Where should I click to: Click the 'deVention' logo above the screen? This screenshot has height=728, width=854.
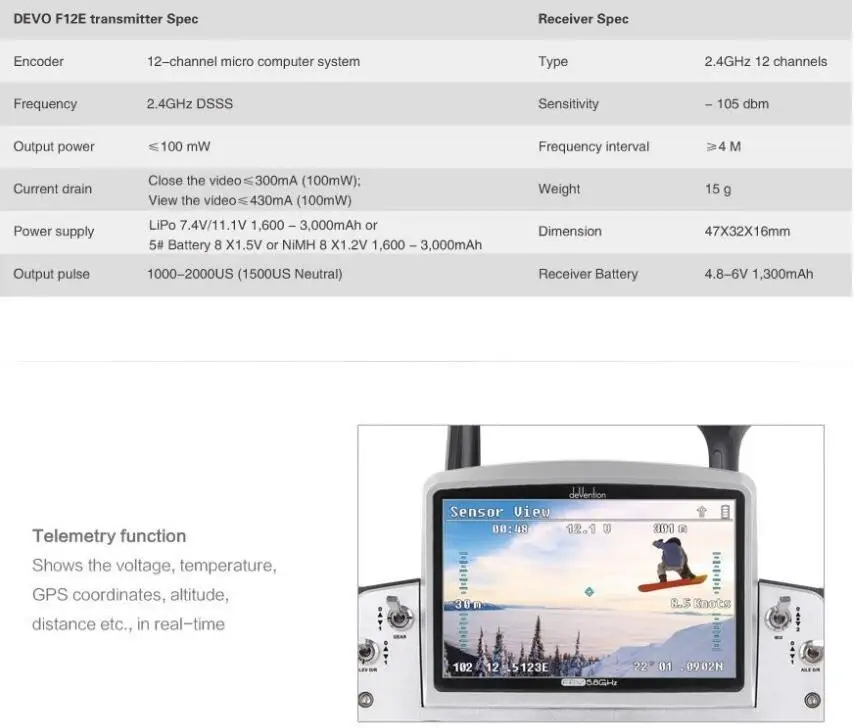point(587,494)
